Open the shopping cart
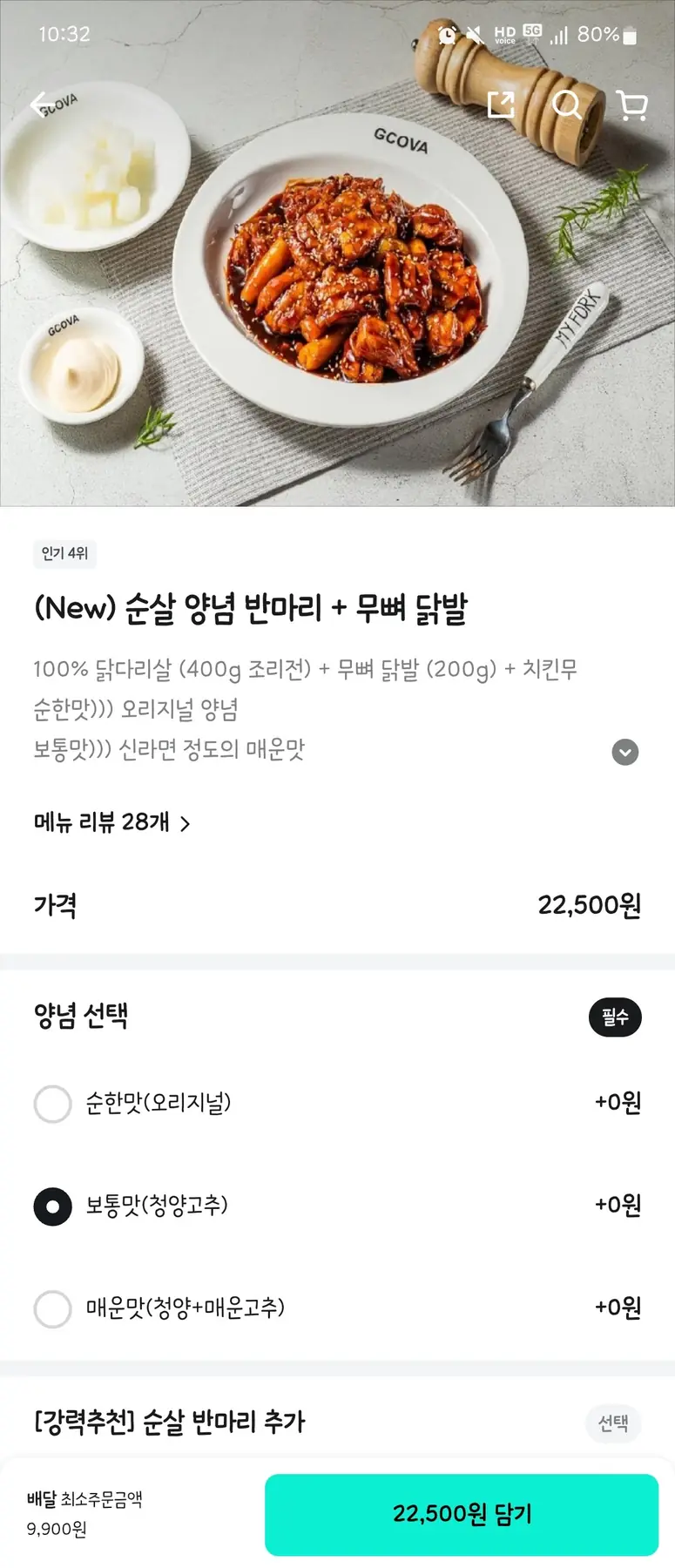 coord(631,105)
